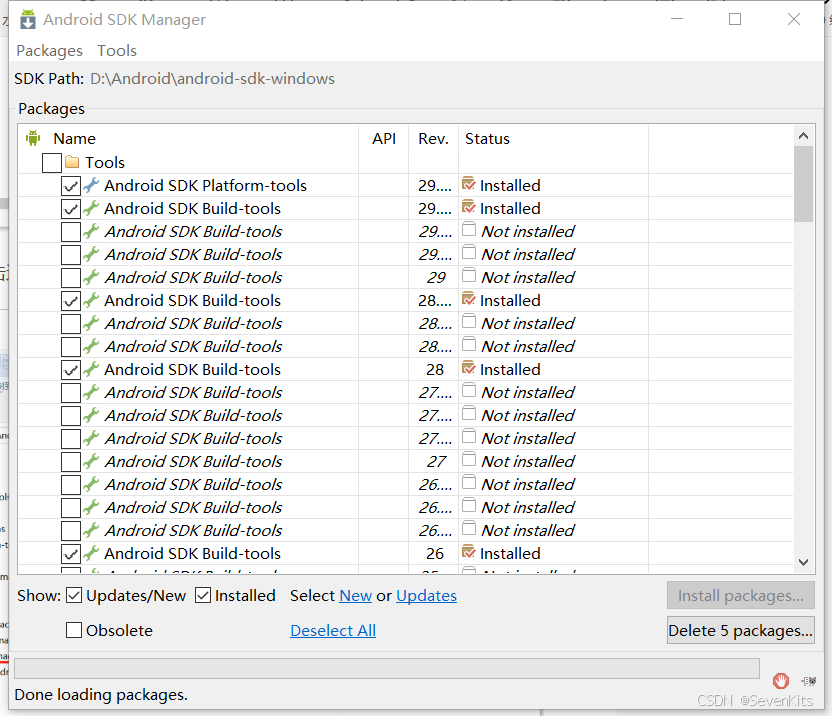Click wrench icon of Build-tools rev 27 row
This screenshot has width=832, height=716.
(x=91, y=461)
